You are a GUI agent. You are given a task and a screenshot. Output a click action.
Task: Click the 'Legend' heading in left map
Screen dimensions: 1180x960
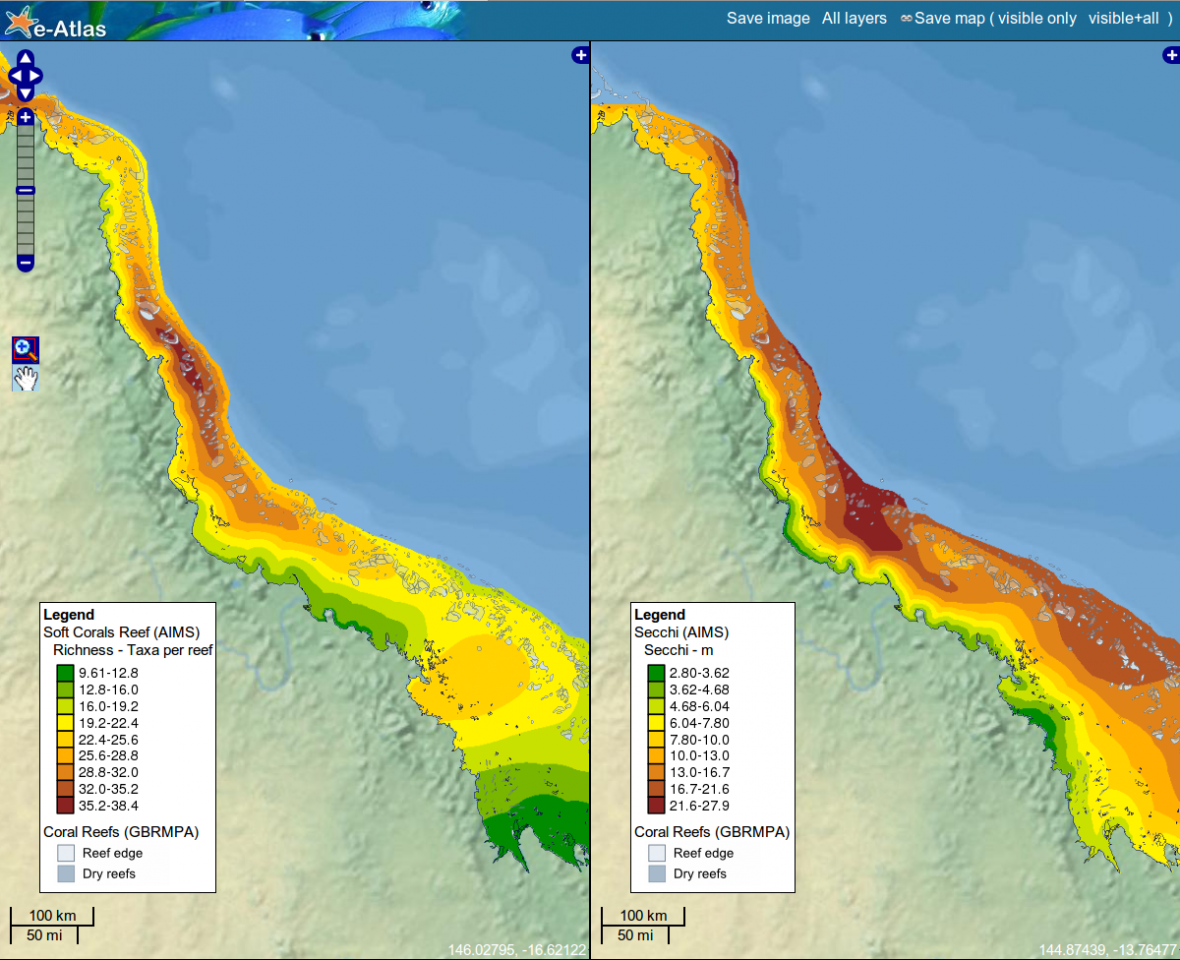coord(68,614)
